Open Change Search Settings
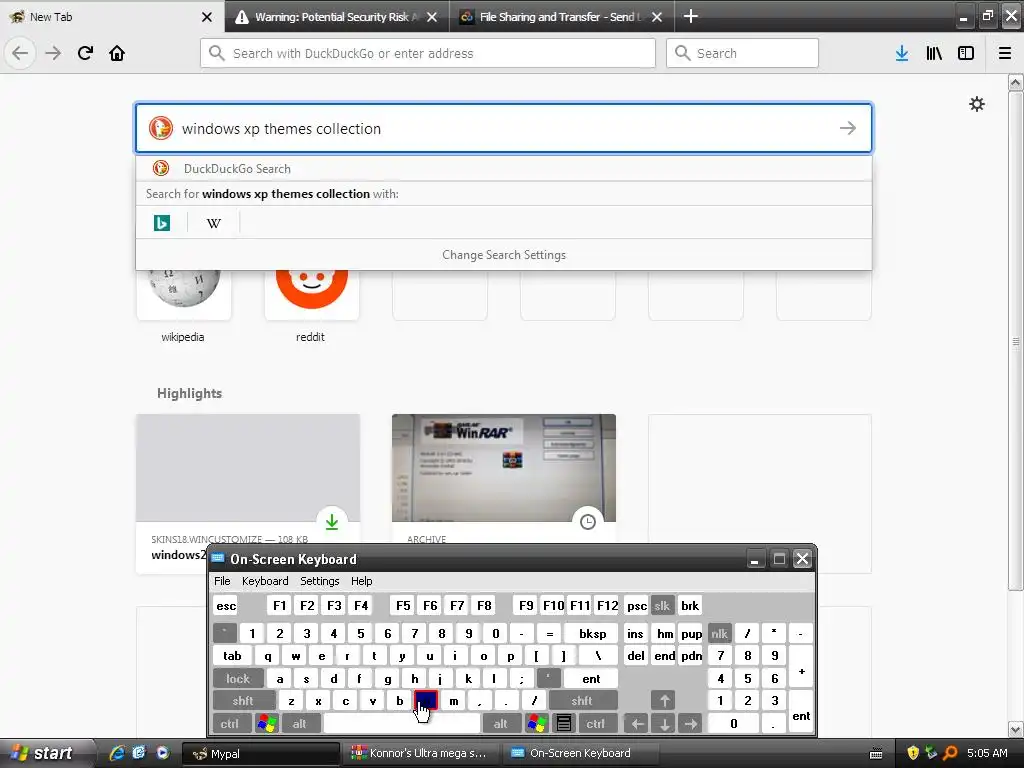 pyautogui.click(x=504, y=255)
